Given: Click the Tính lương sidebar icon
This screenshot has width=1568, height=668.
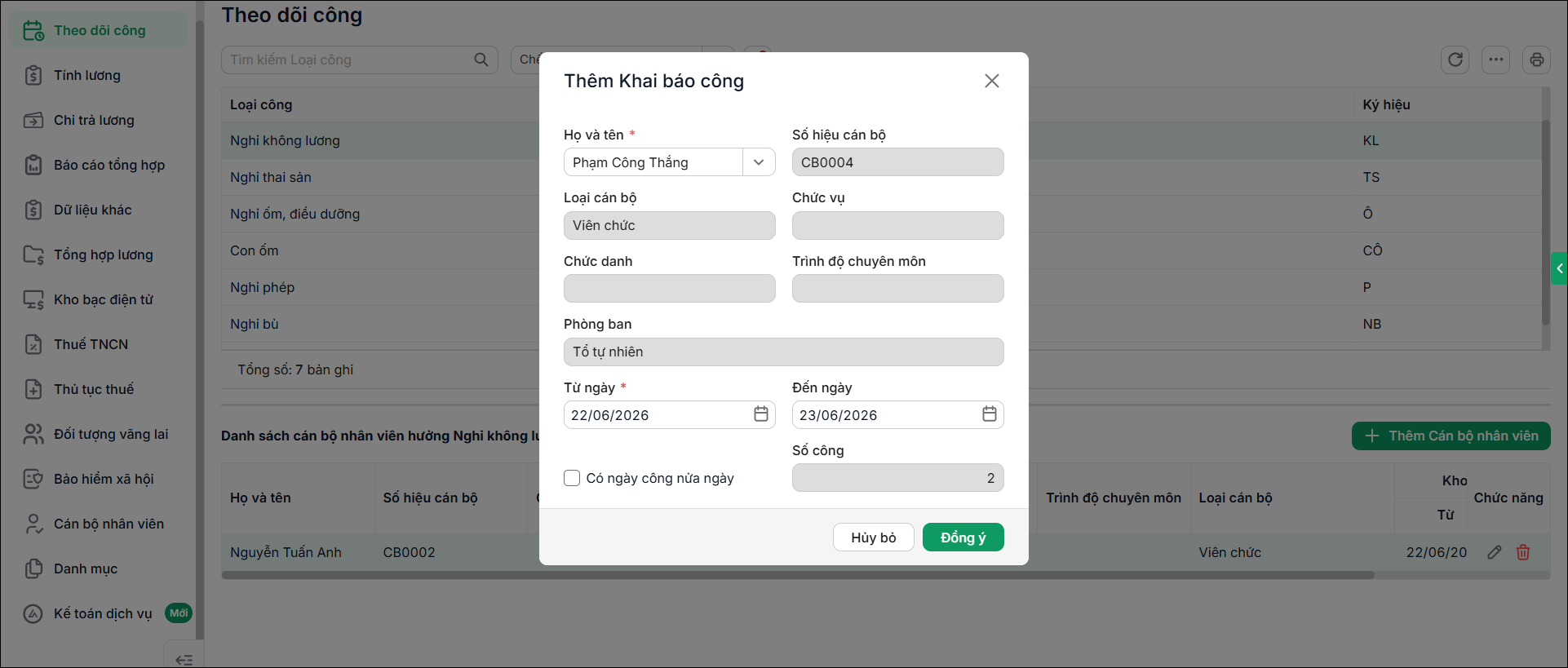Looking at the screenshot, I should [x=33, y=76].
